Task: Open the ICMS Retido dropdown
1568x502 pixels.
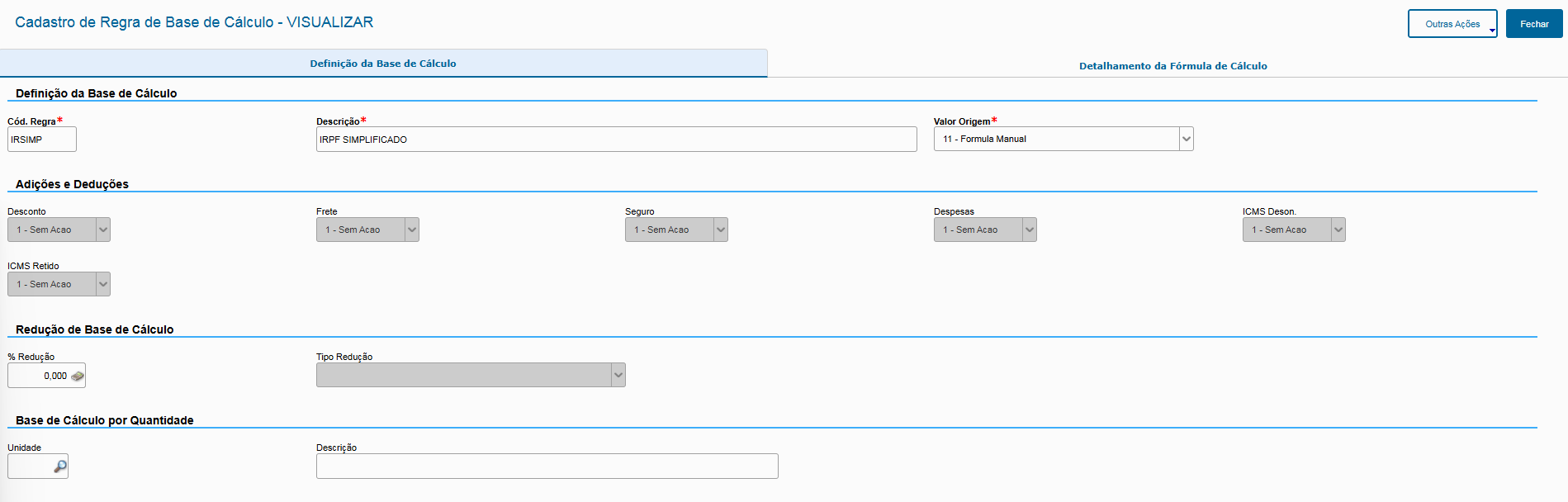Action: pyautogui.click(x=103, y=284)
